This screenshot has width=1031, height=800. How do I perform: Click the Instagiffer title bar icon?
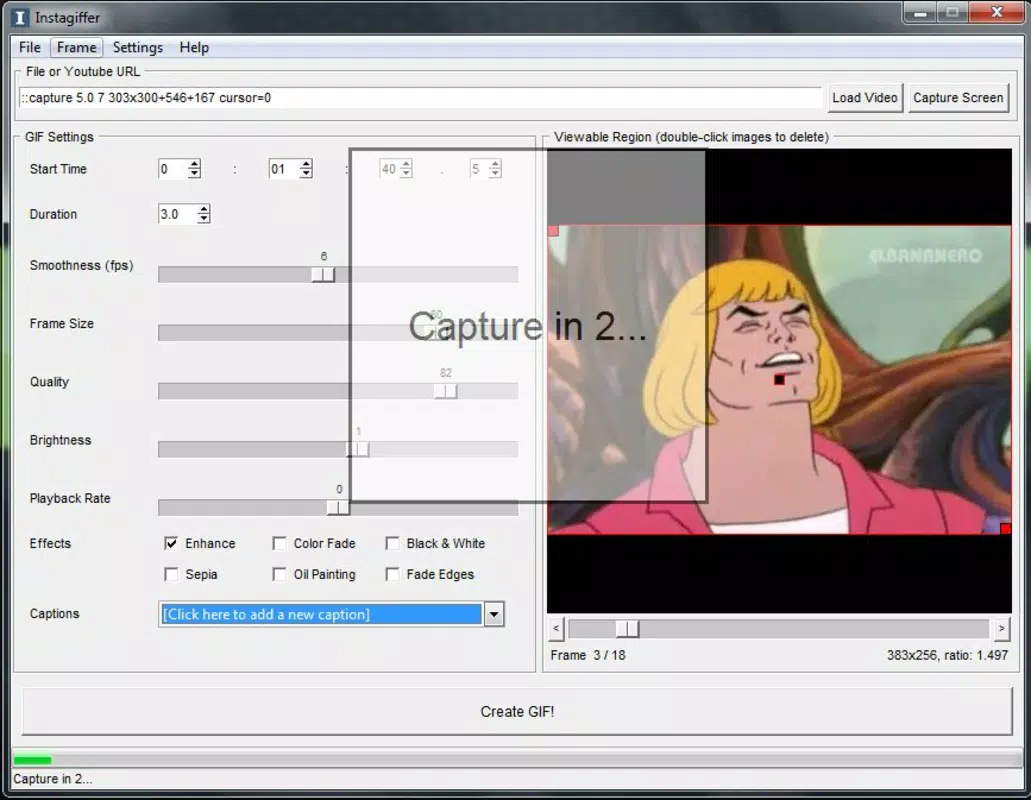pos(20,17)
